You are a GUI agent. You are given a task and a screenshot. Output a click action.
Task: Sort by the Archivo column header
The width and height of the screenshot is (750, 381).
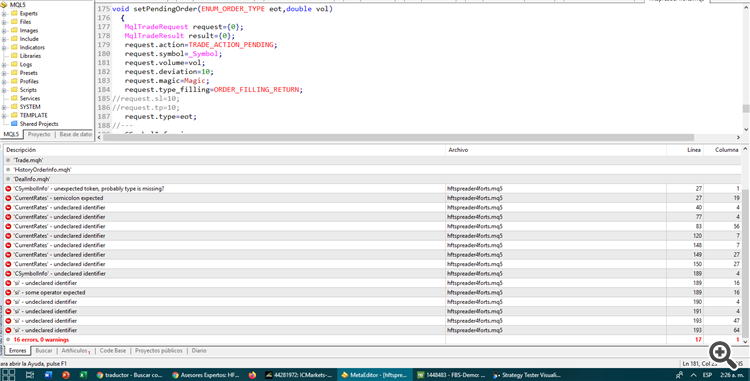tap(556, 150)
